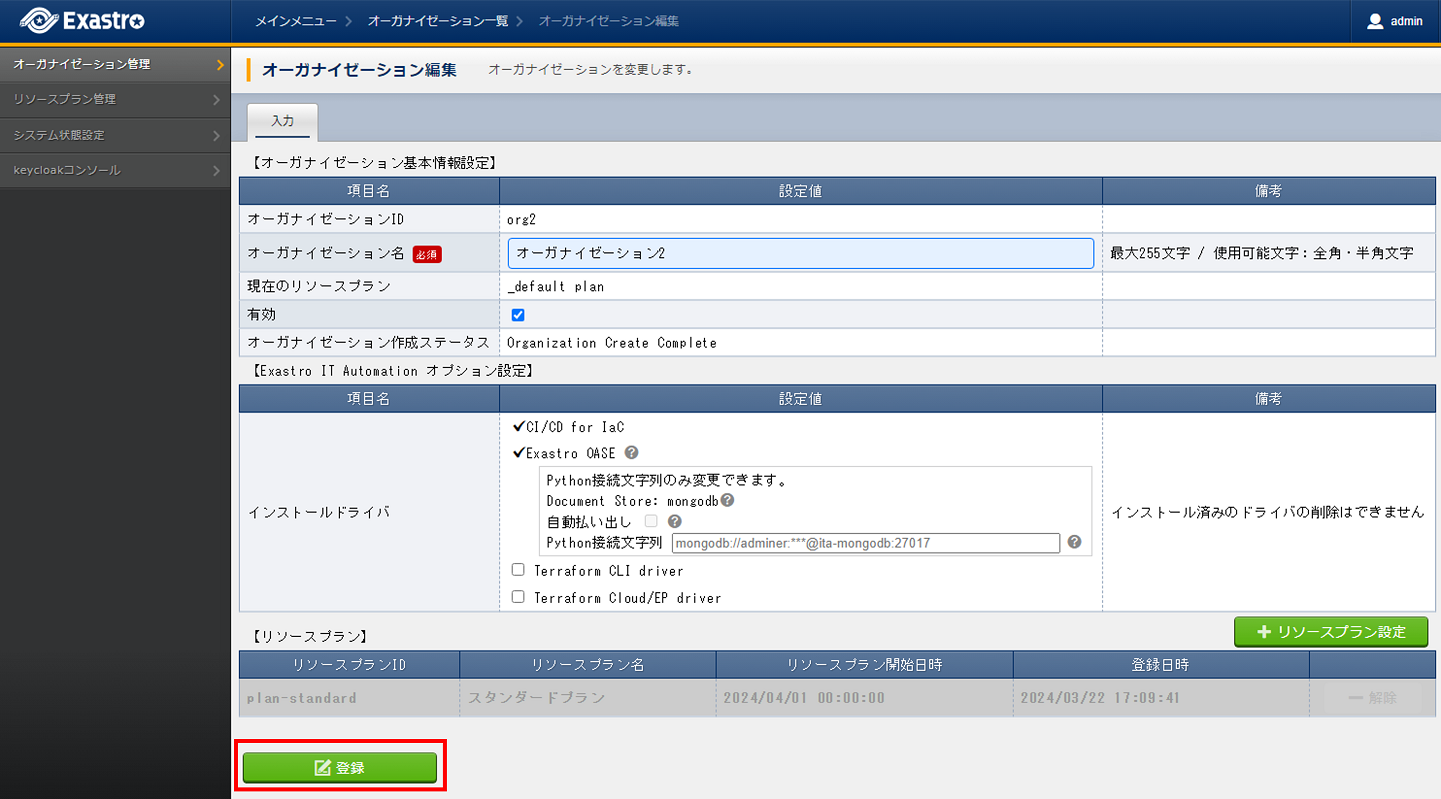1441x799 pixels.
Task: Toggle the 有効 checkbox
Action: pyautogui.click(x=518, y=315)
